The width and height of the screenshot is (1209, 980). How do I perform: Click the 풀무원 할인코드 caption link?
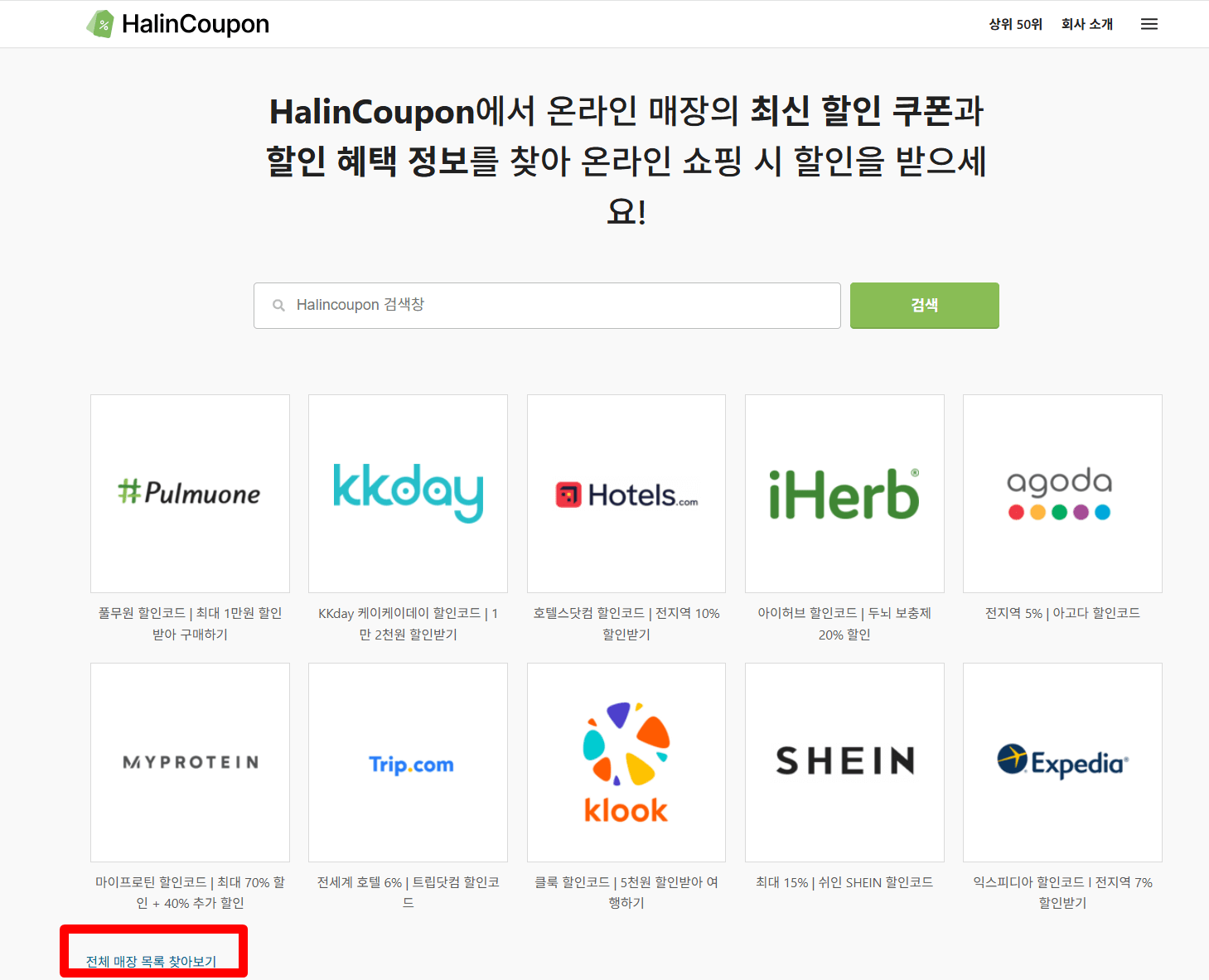tap(190, 624)
